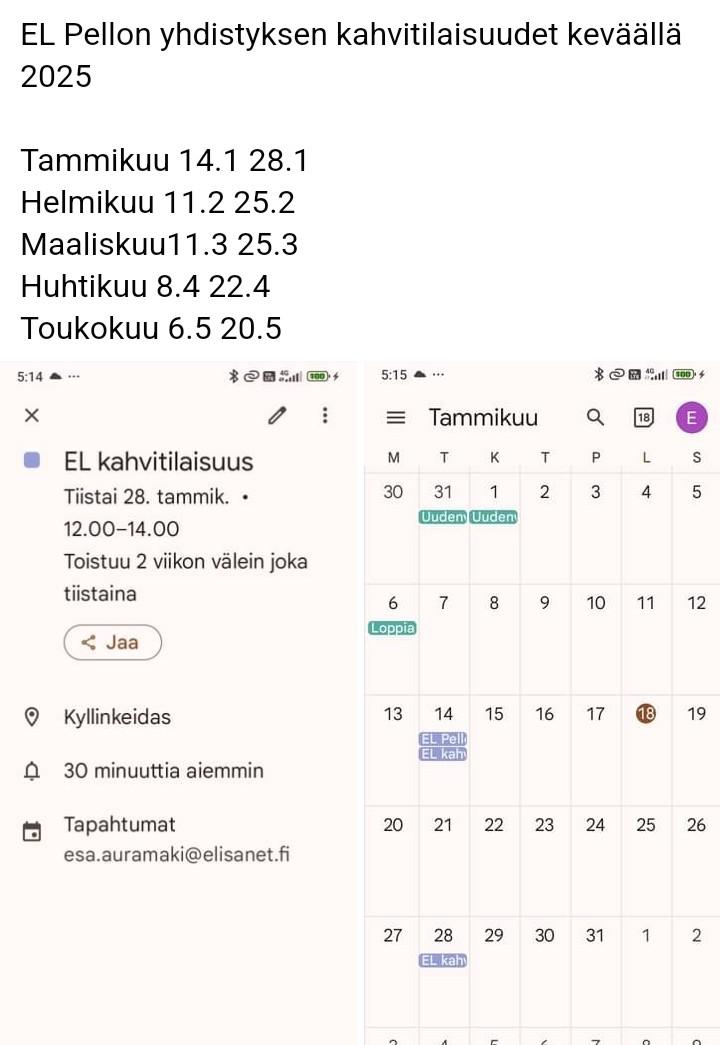Open EL kahvitilaisuus event on January 28
This screenshot has width=720, height=1045.
443,961
